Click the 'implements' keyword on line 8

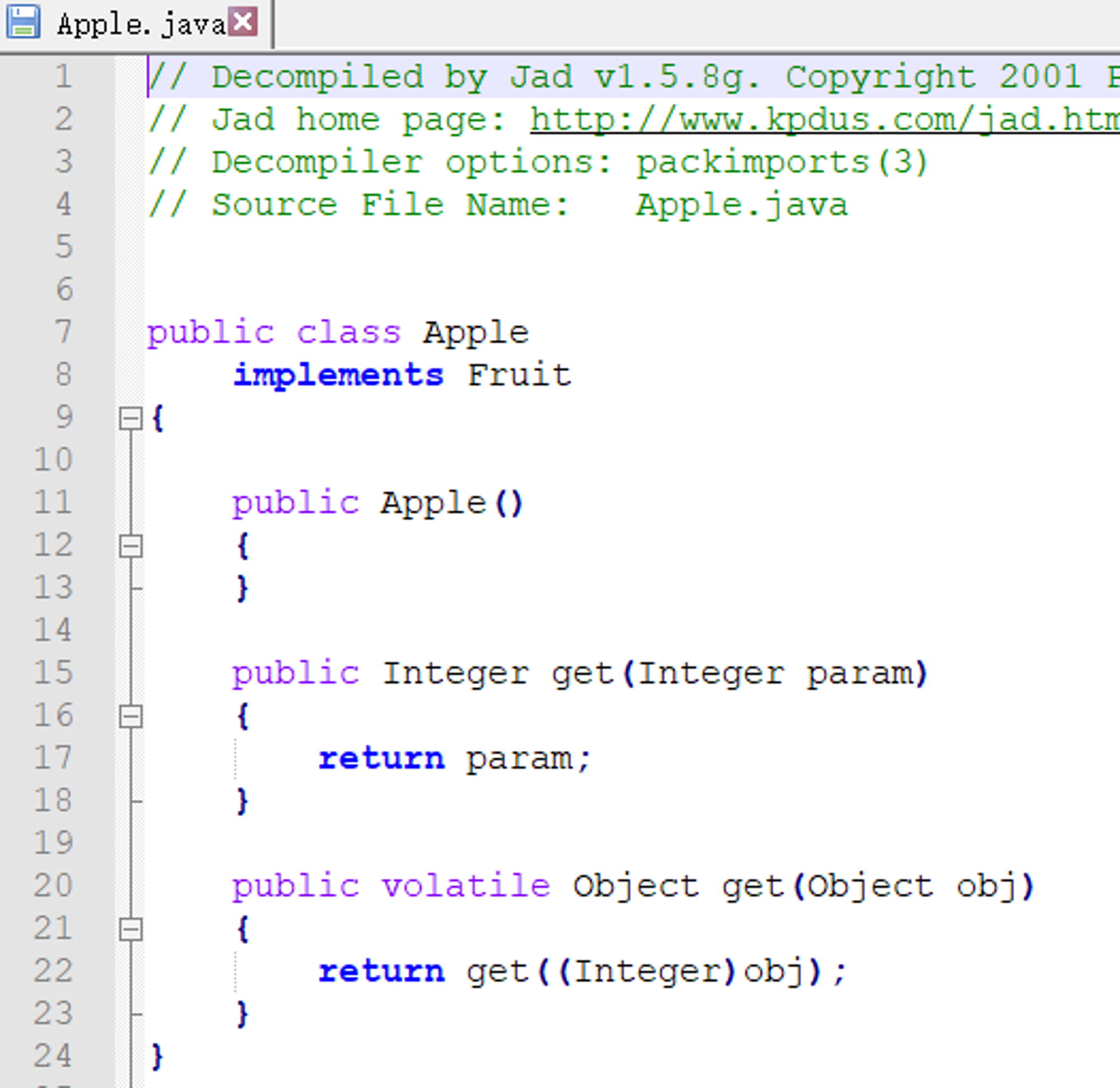338,376
